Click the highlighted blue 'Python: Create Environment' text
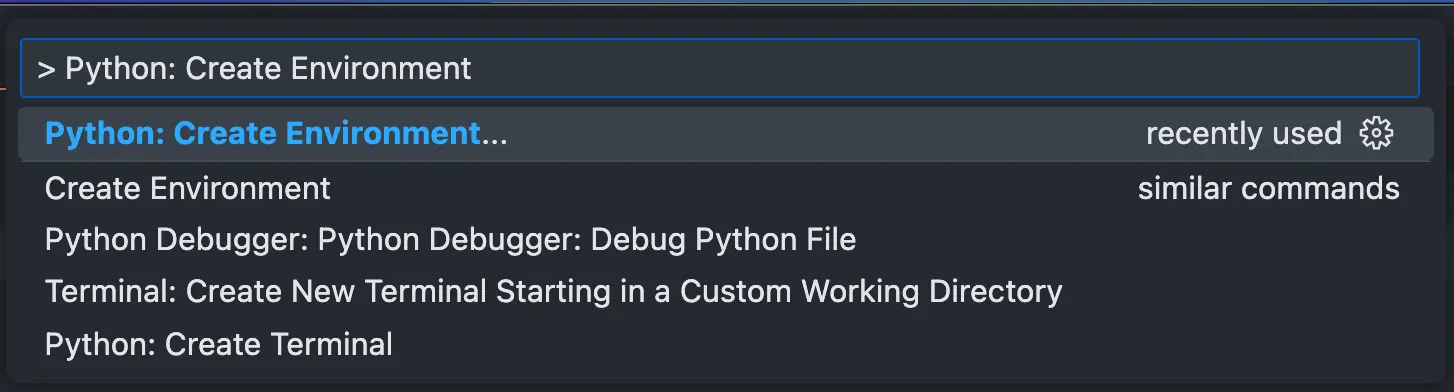 pyautogui.click(x=263, y=134)
